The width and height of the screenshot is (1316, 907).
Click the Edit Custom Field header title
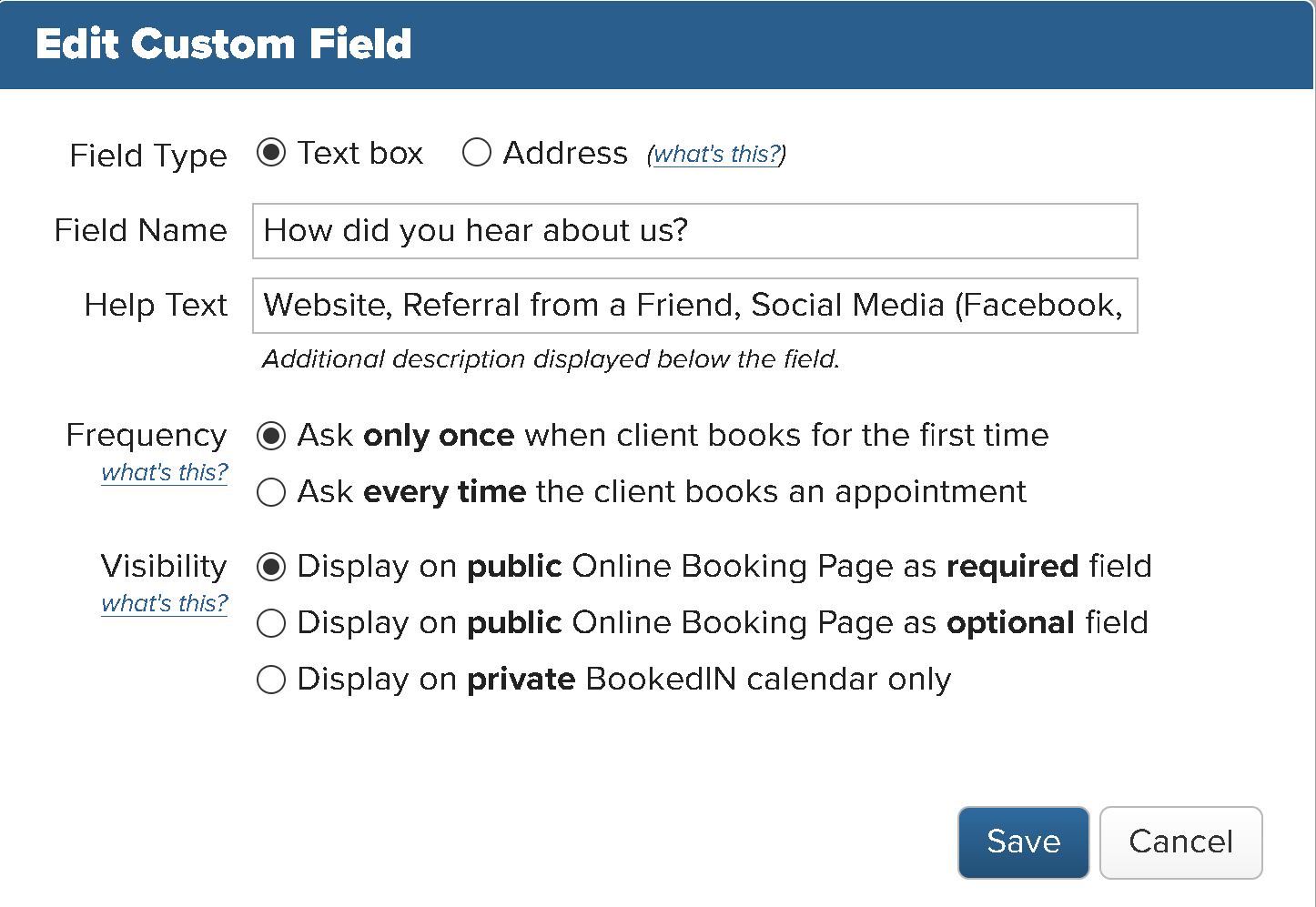pyautogui.click(x=224, y=44)
